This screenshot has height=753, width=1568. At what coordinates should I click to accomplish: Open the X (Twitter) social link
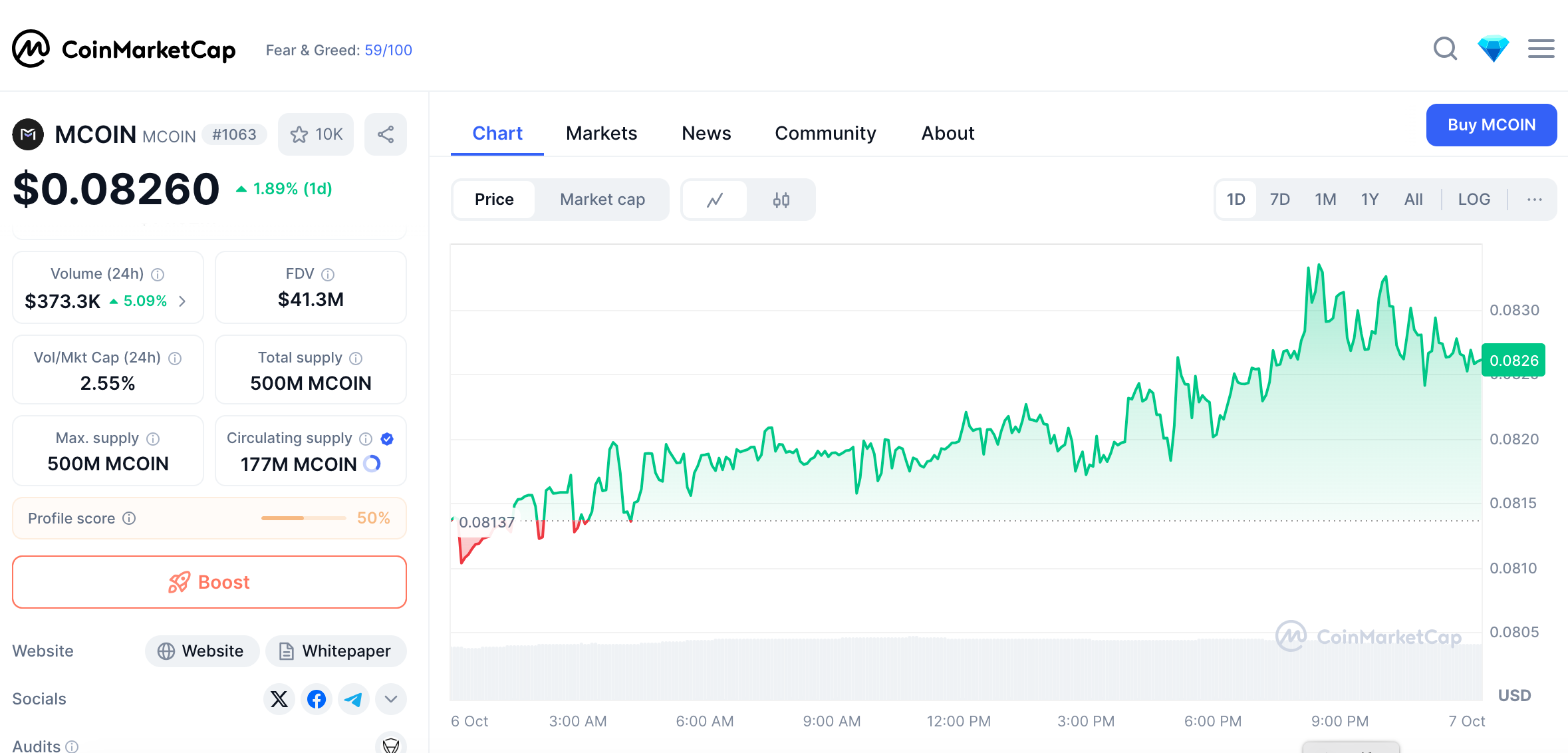(x=279, y=699)
